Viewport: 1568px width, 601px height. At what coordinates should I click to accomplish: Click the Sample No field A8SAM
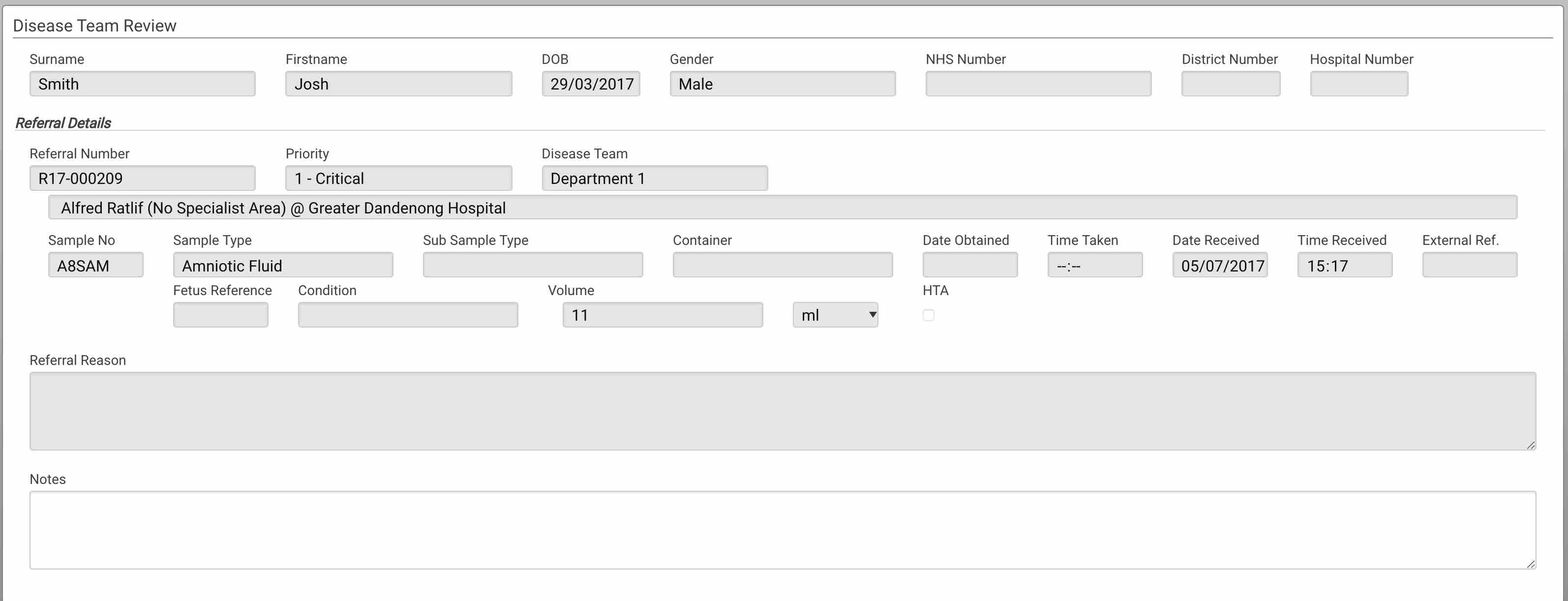(95, 265)
